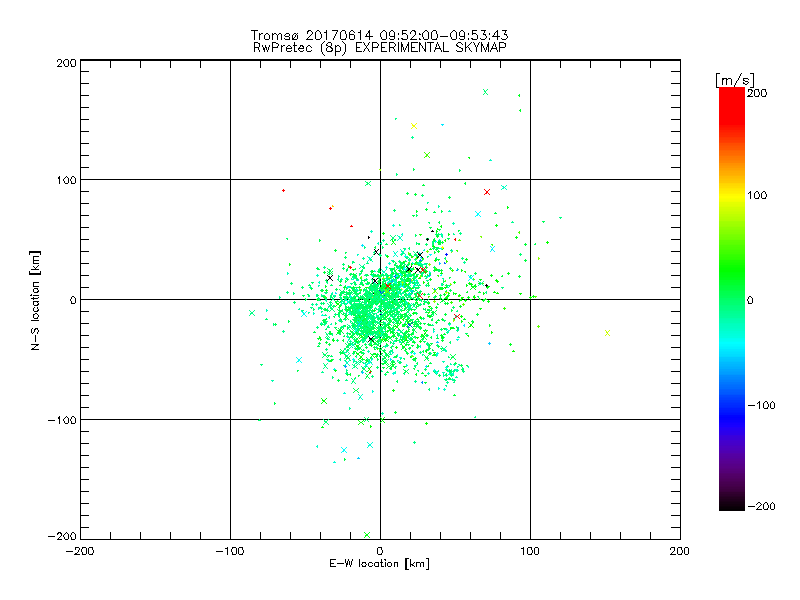Image resolution: width=800 pixels, height=600 pixels.
Task: Click the x-axis '200' tick label
Action: 679,551
